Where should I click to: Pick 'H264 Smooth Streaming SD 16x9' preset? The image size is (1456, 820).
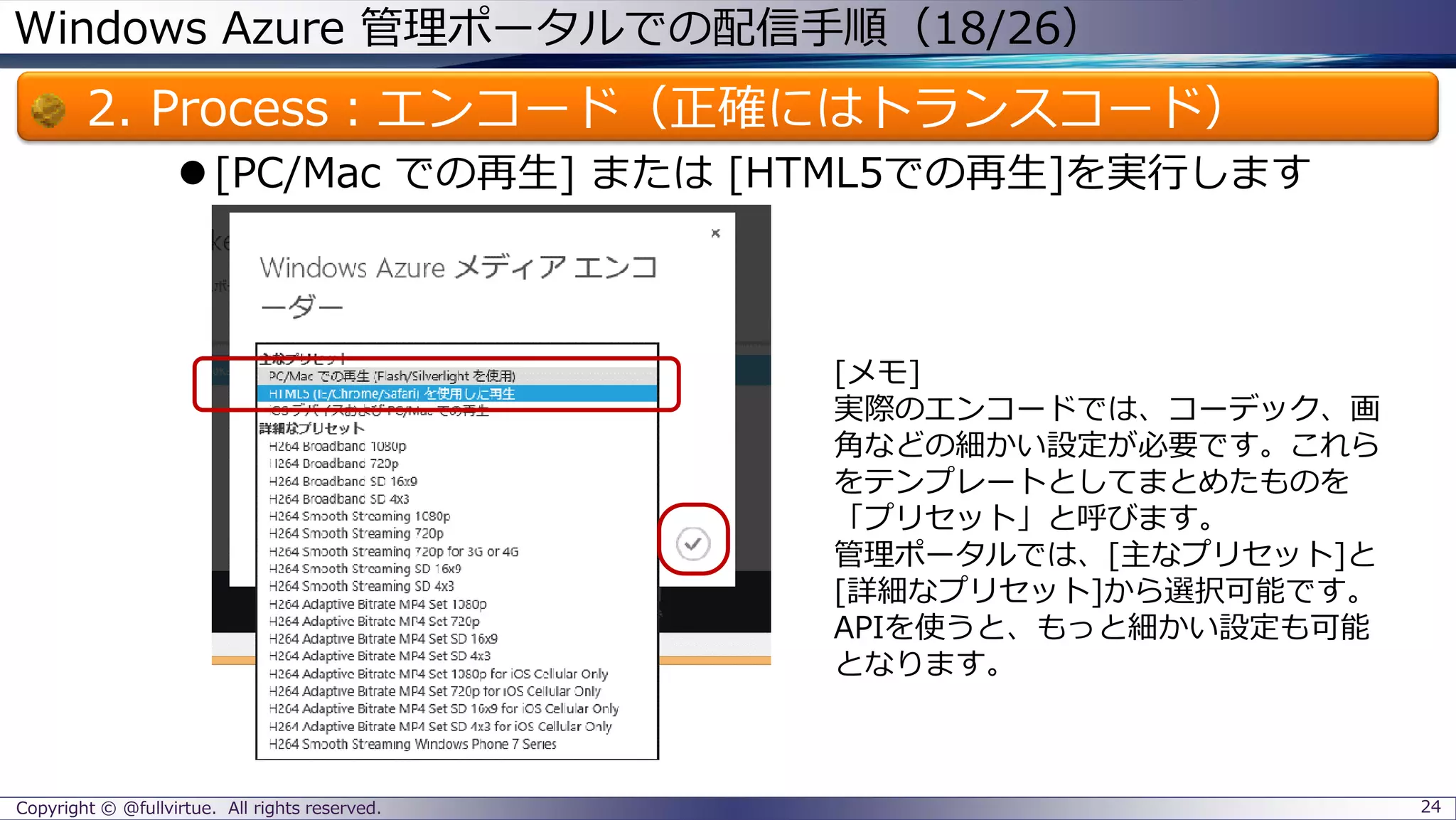(457, 568)
